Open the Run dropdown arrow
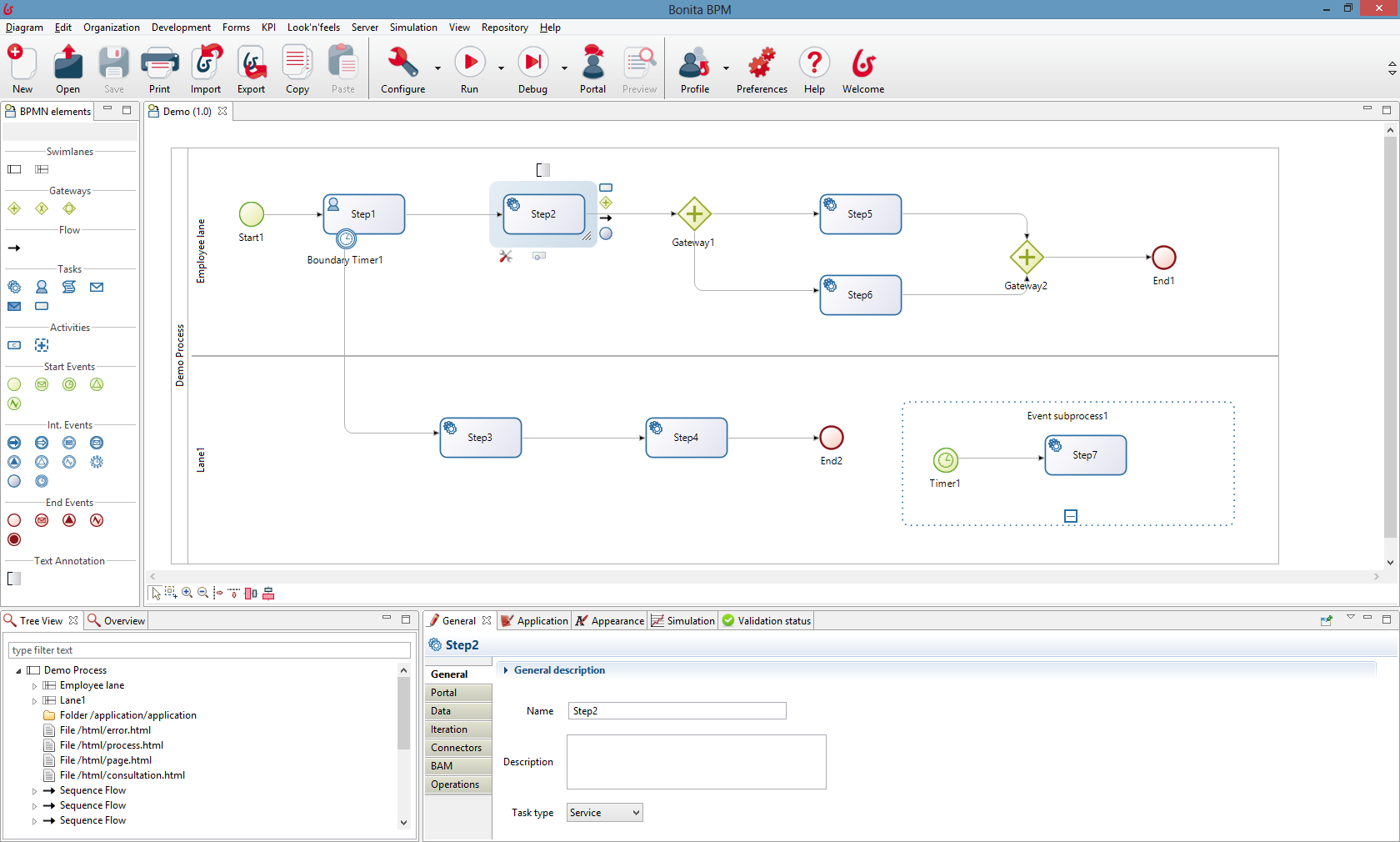This screenshot has height=842, width=1400. [501, 68]
